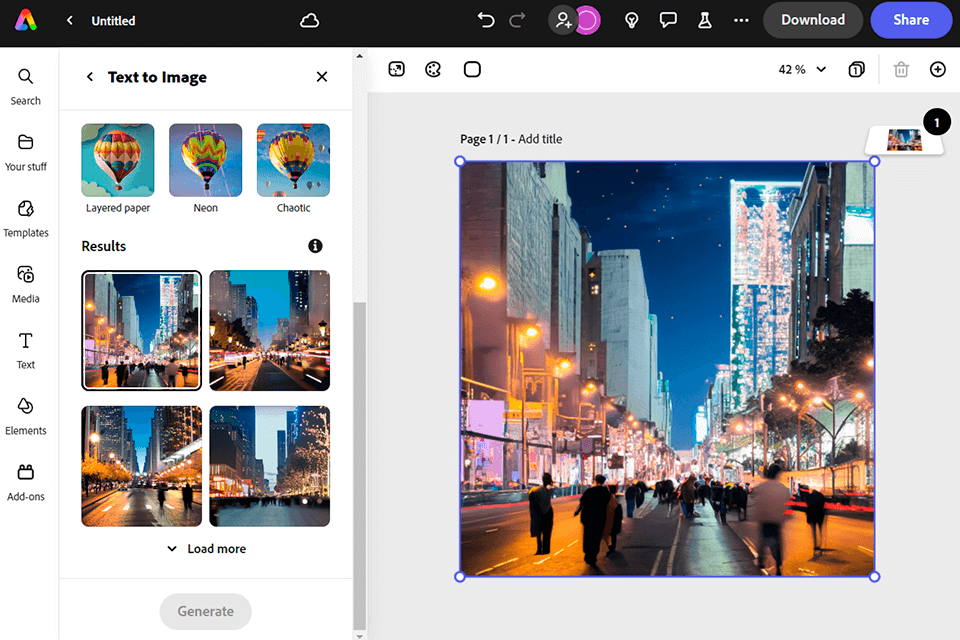Click the Download button
Screen dimensions: 960x640
coord(812,20)
